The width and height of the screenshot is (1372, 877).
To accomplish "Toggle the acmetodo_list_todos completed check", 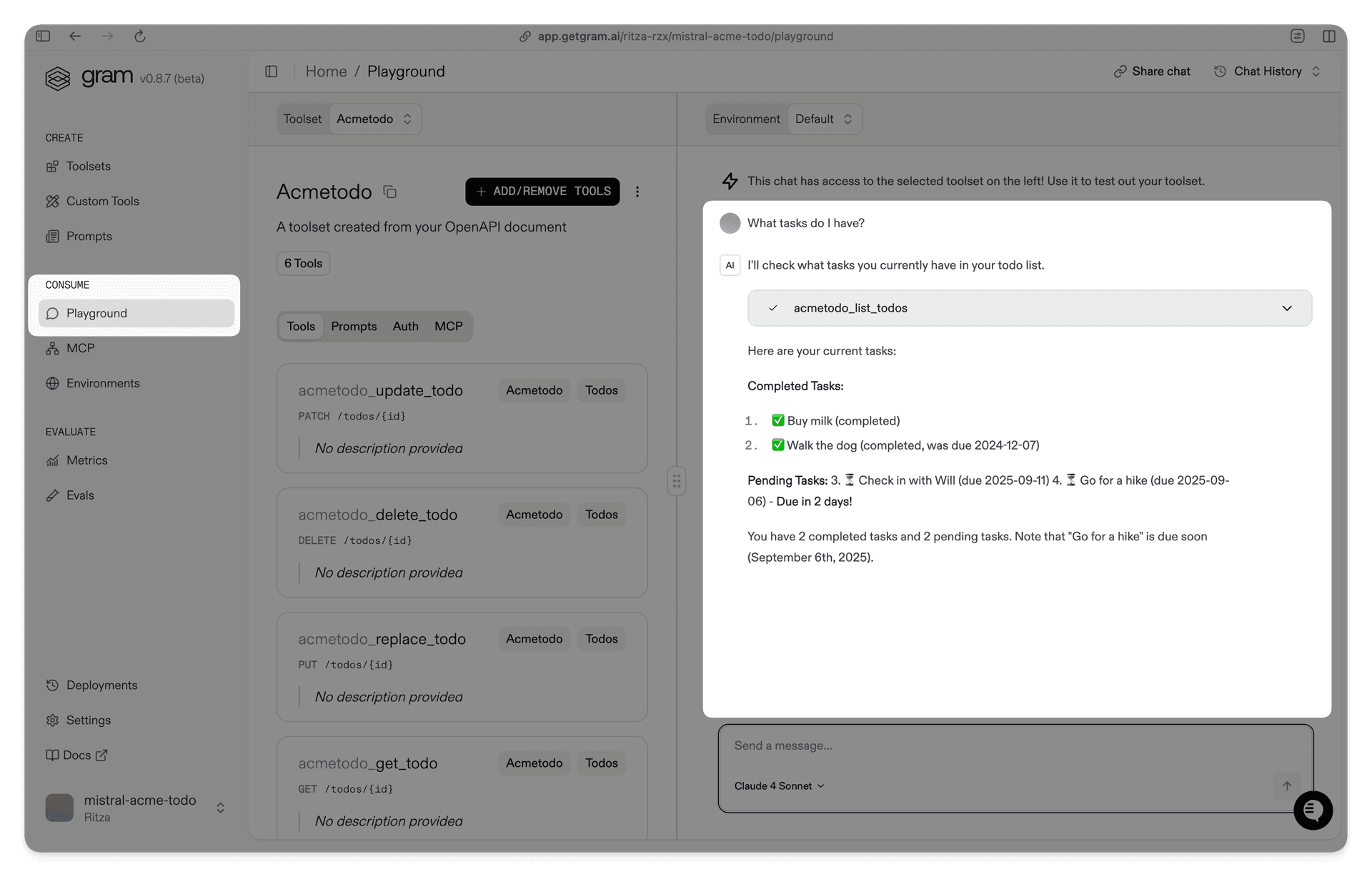I will 773,307.
